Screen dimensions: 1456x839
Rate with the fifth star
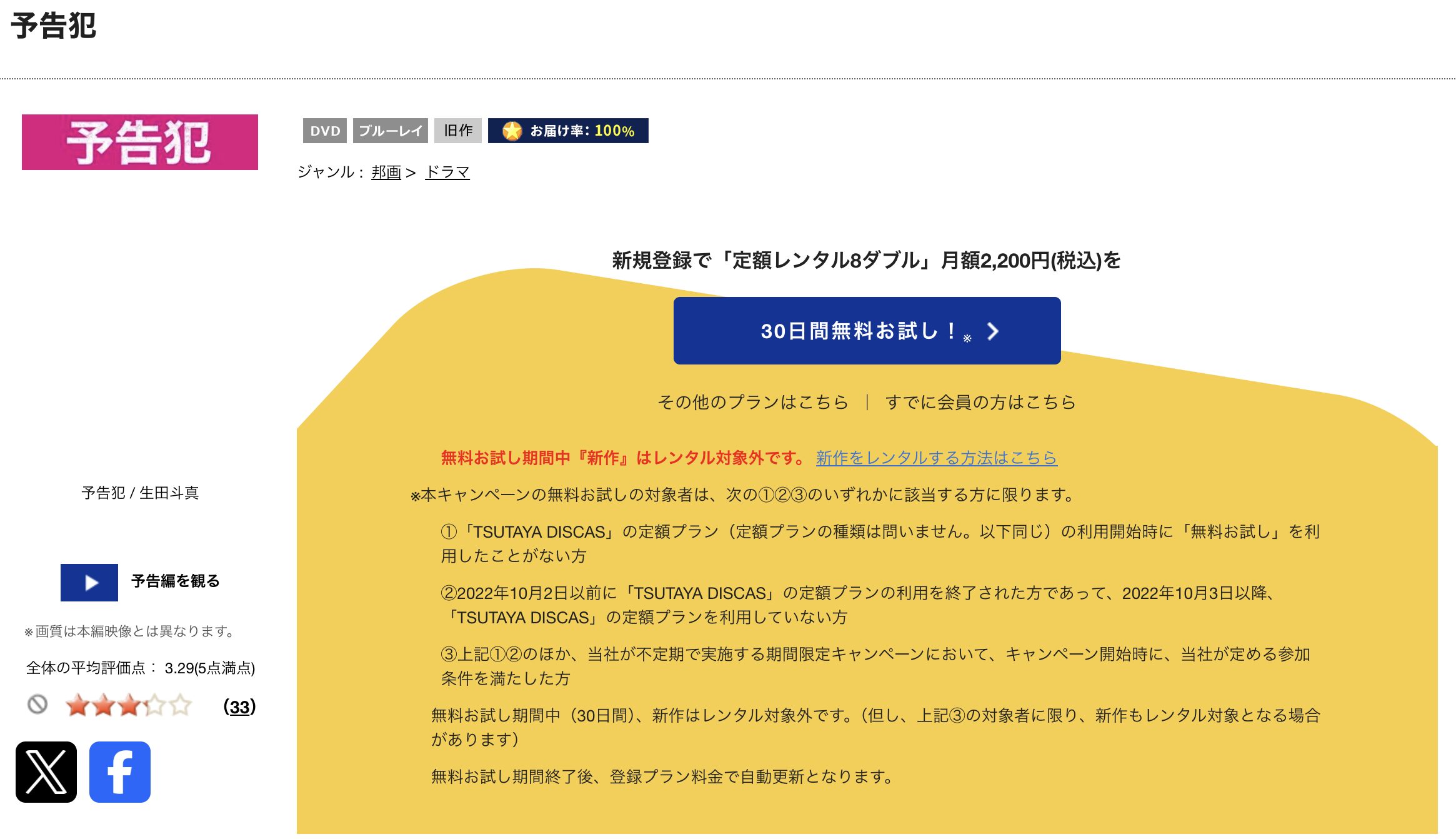(x=180, y=705)
